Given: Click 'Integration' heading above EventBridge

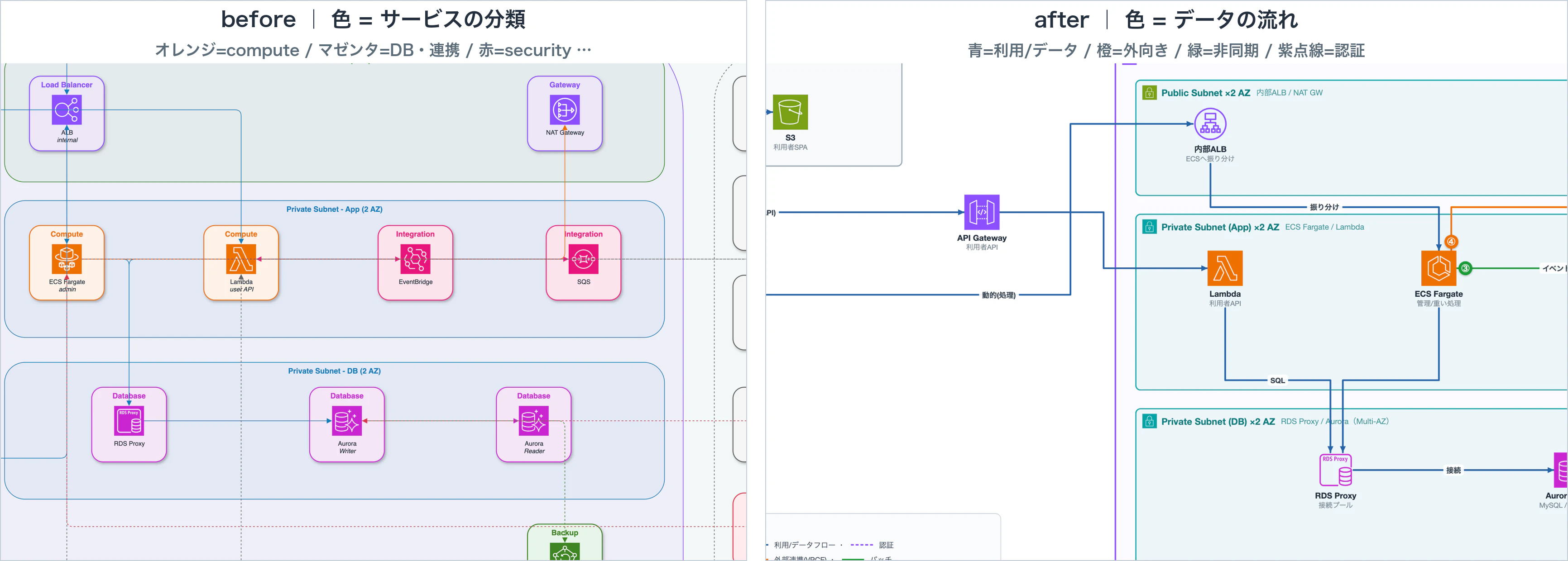Looking at the screenshot, I should click(x=415, y=234).
